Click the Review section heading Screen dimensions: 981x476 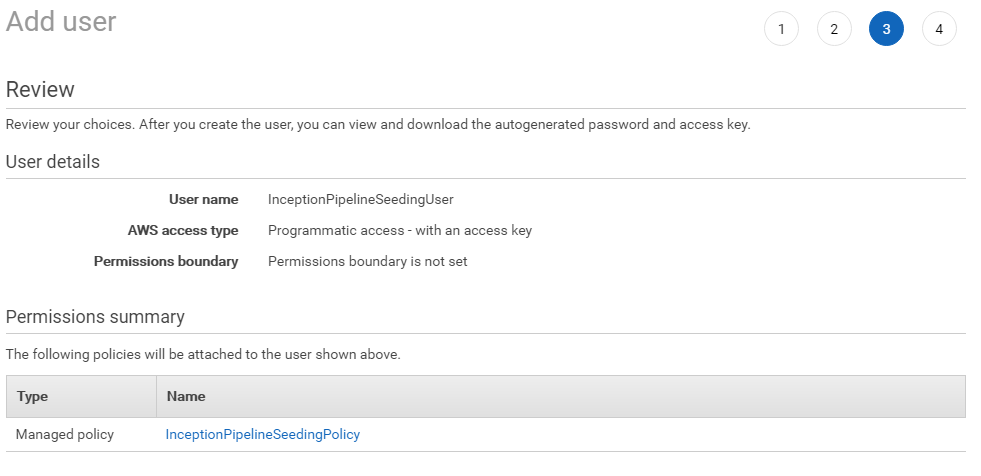pyautogui.click(x=40, y=89)
